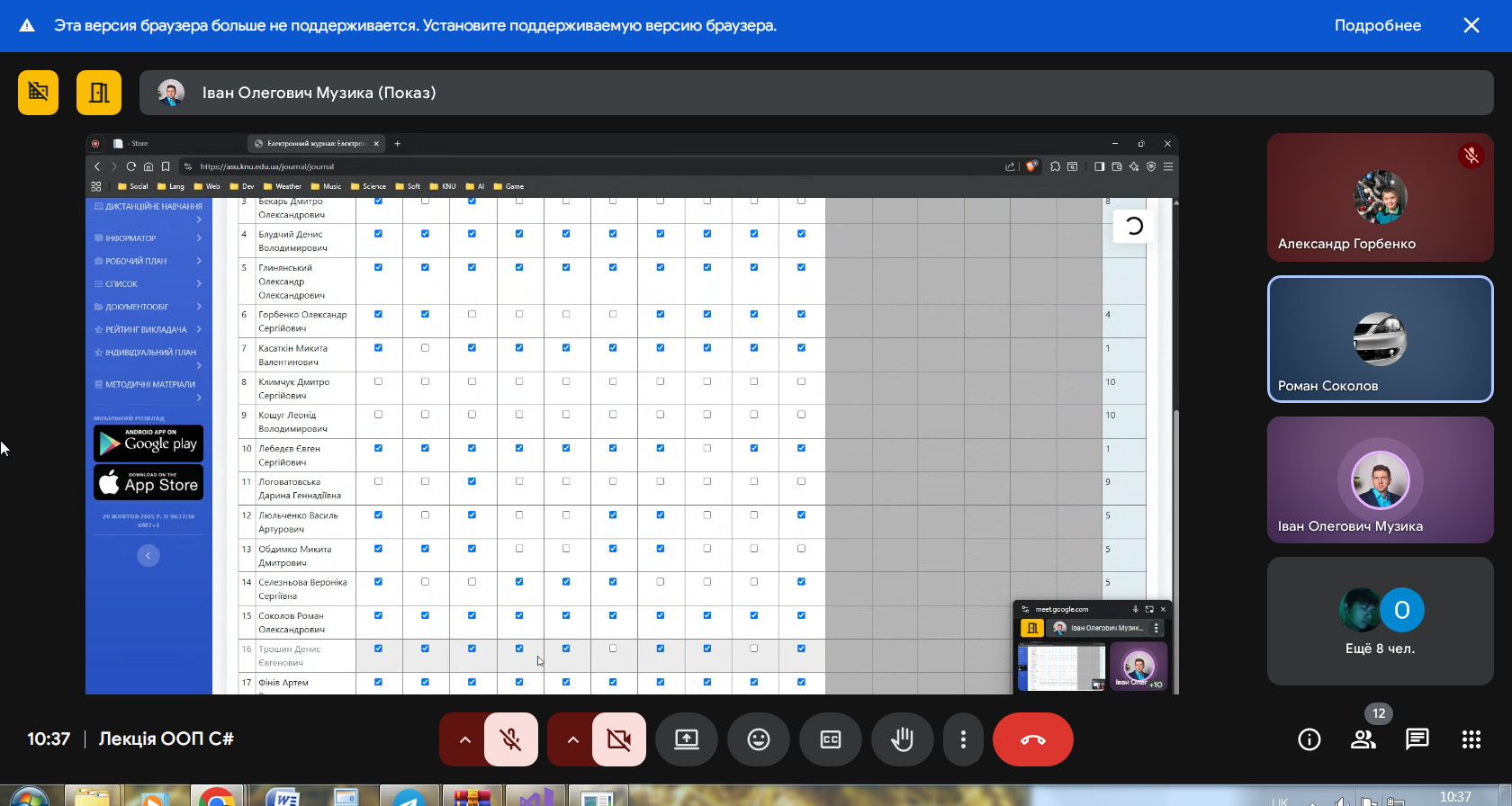Expand the РЕЙТИНГ ВИКЛАДАЧА sidebar section
This screenshot has height=806, width=1512.
148,329
